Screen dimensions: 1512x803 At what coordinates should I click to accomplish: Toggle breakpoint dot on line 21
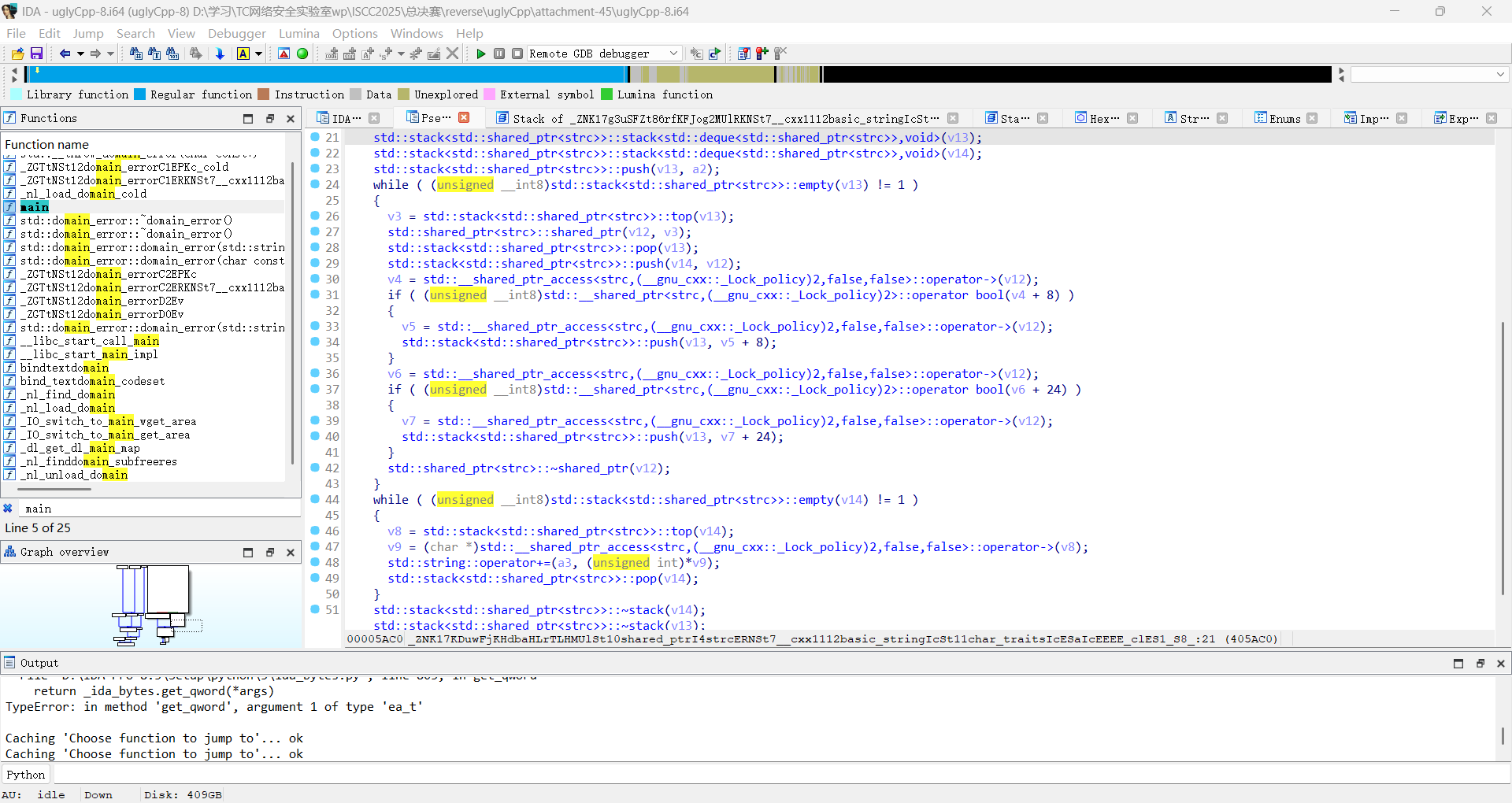[x=315, y=137]
